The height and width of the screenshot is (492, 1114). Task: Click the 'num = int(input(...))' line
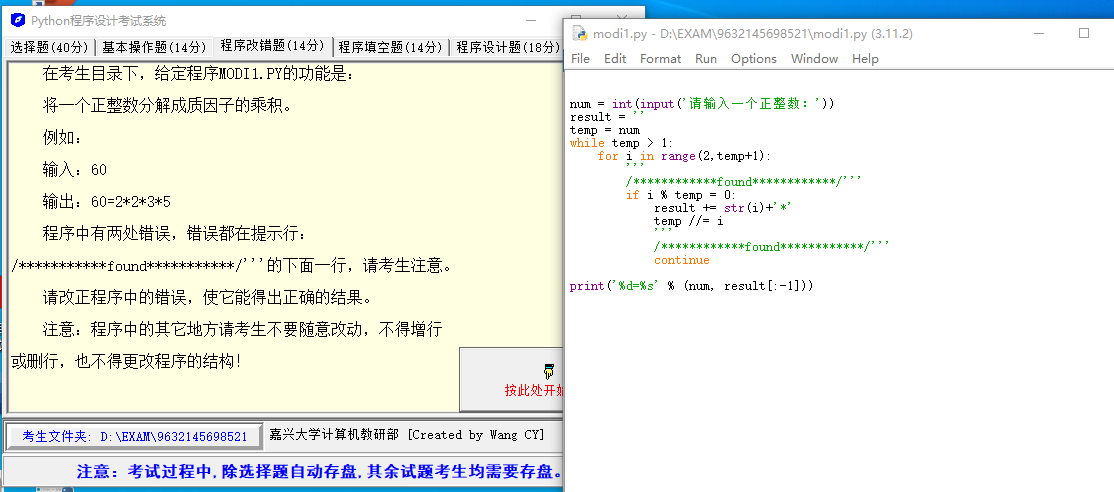pyautogui.click(x=702, y=104)
